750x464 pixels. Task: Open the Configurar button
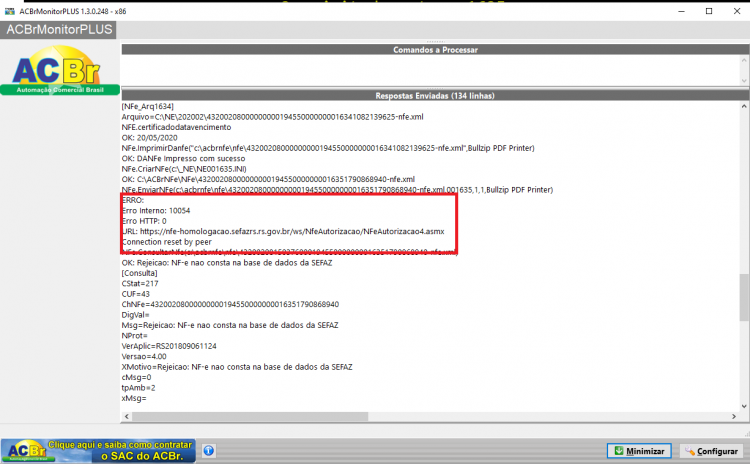711,451
